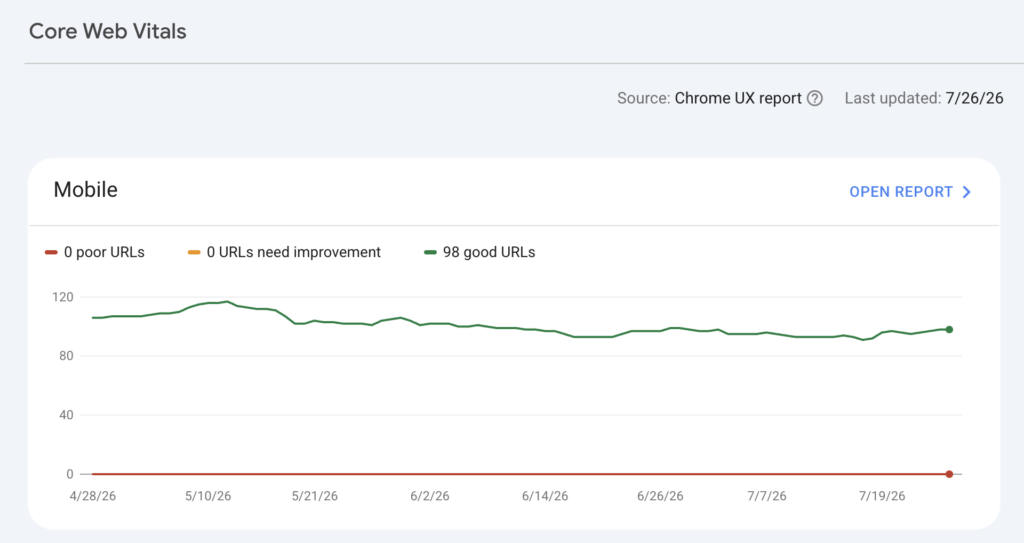The height and width of the screenshot is (543, 1024).
Task: Open the Mobile report link
Action: click(910, 192)
